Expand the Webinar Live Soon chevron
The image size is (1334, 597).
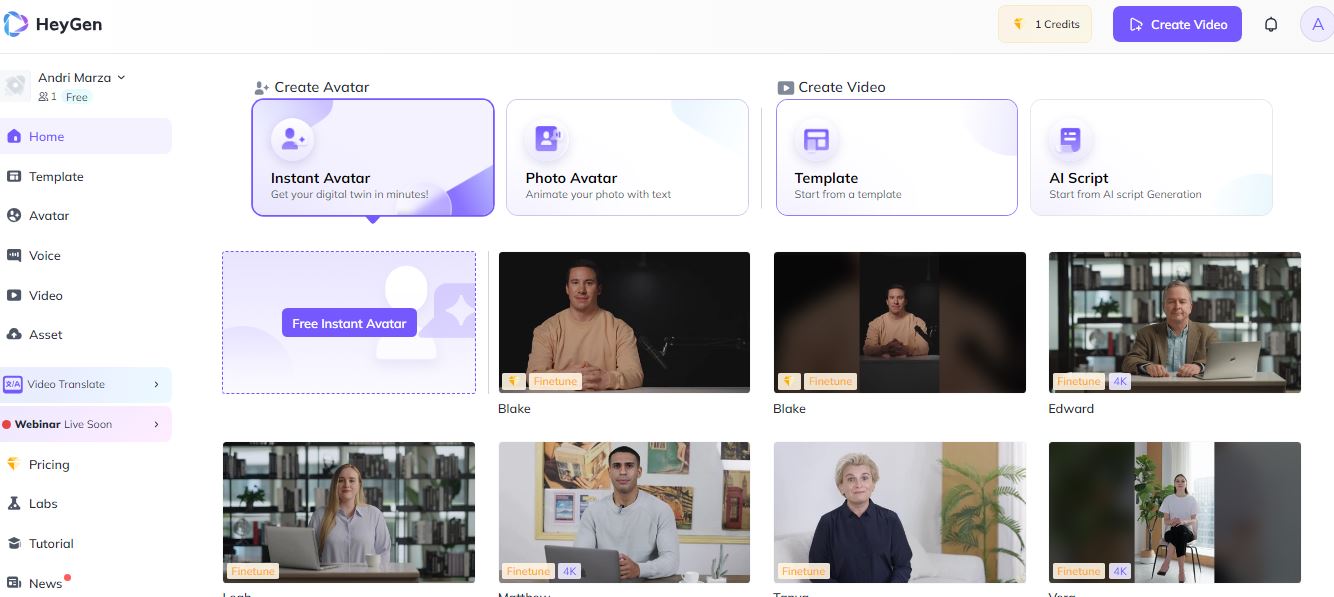click(156, 424)
